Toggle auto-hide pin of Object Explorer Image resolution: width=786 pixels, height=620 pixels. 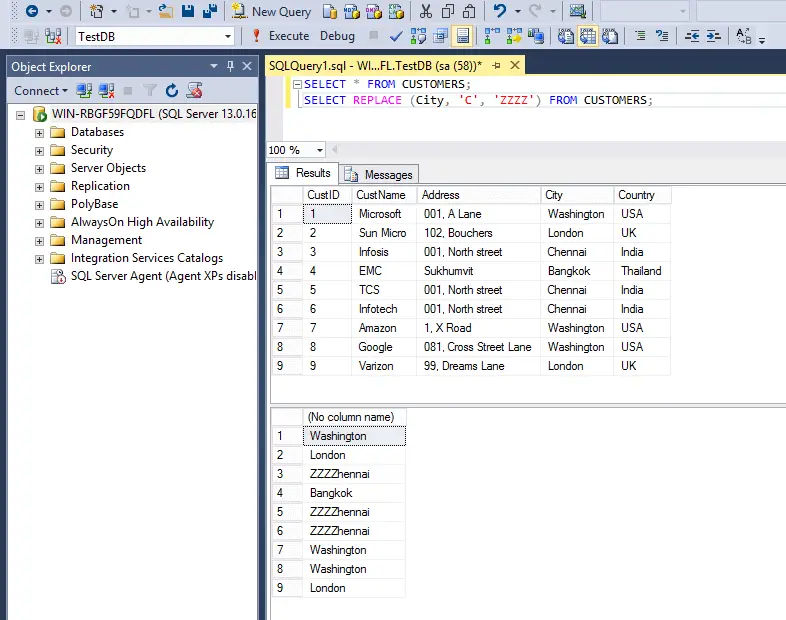click(231, 66)
